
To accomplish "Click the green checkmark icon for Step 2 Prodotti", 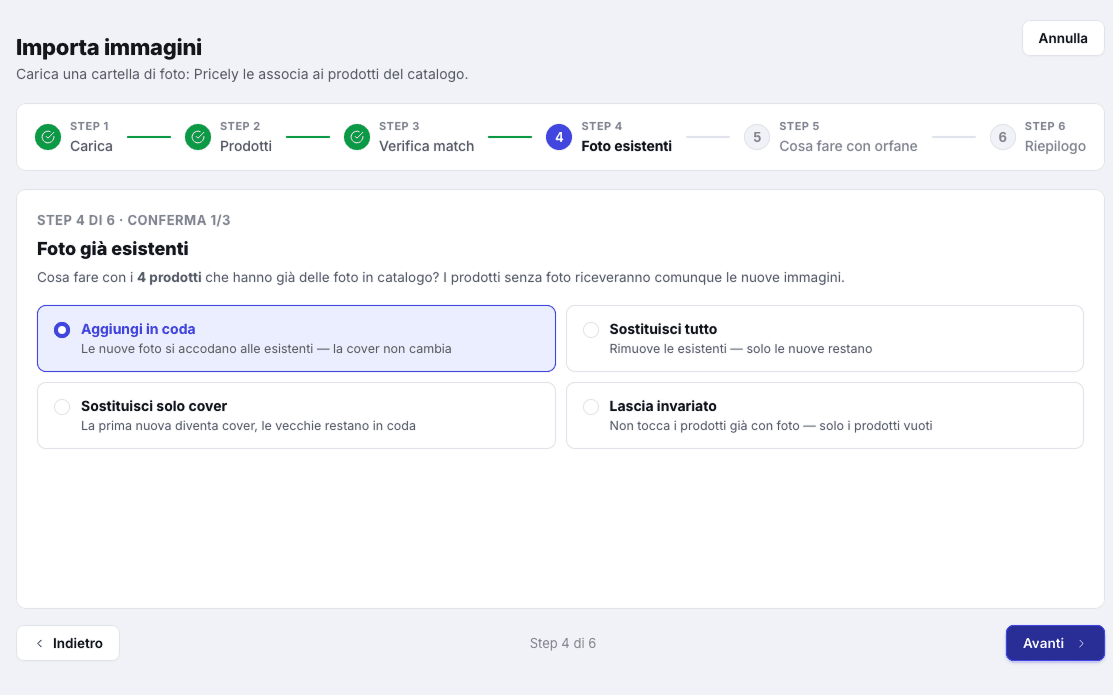I will 198,137.
